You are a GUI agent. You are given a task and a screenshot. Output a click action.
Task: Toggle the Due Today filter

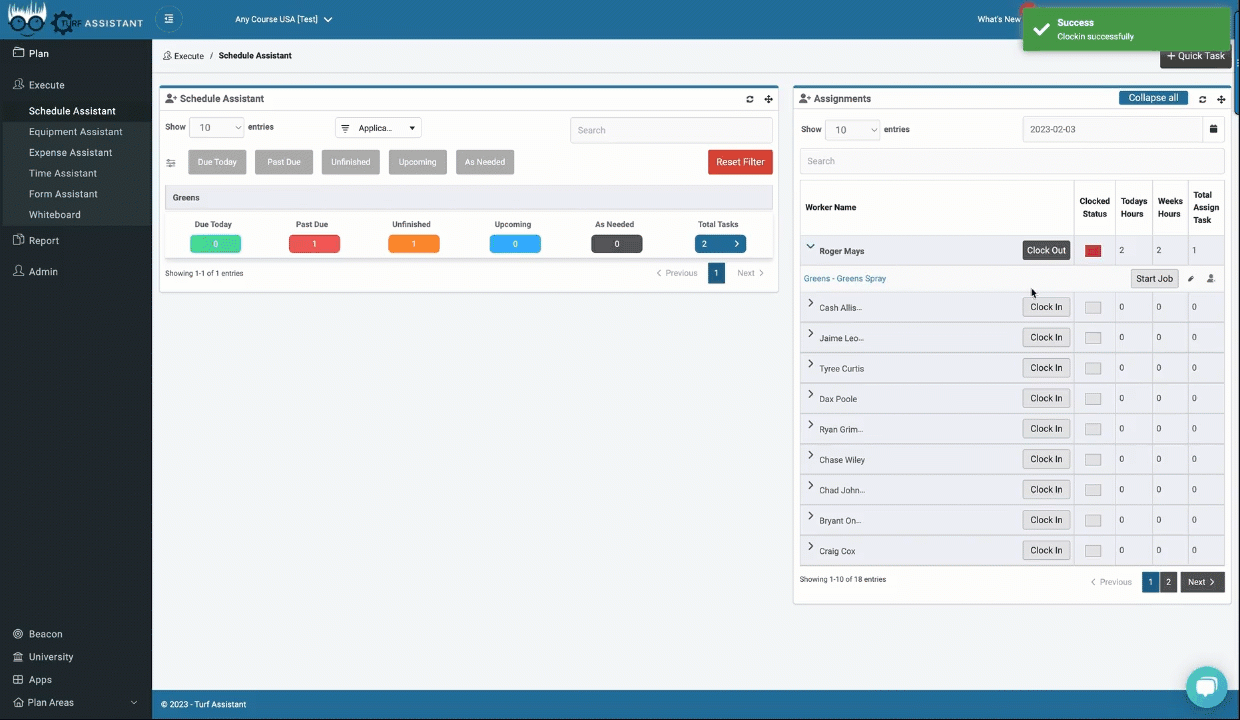217,162
